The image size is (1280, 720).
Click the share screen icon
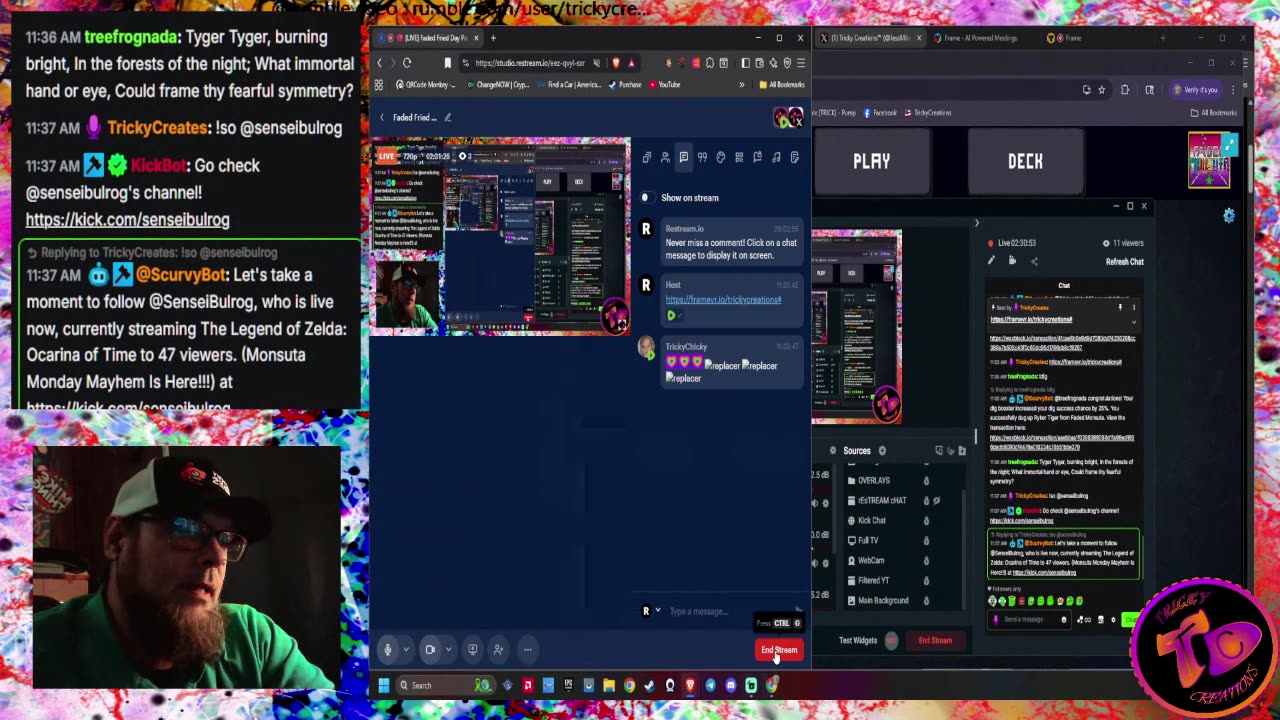(473, 650)
